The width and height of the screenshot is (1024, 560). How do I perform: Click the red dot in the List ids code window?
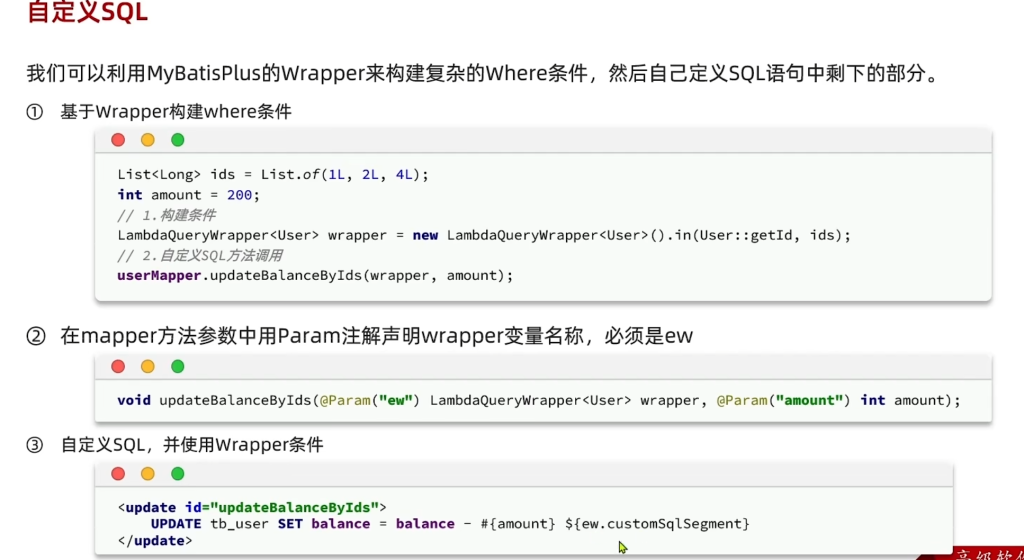point(118,140)
